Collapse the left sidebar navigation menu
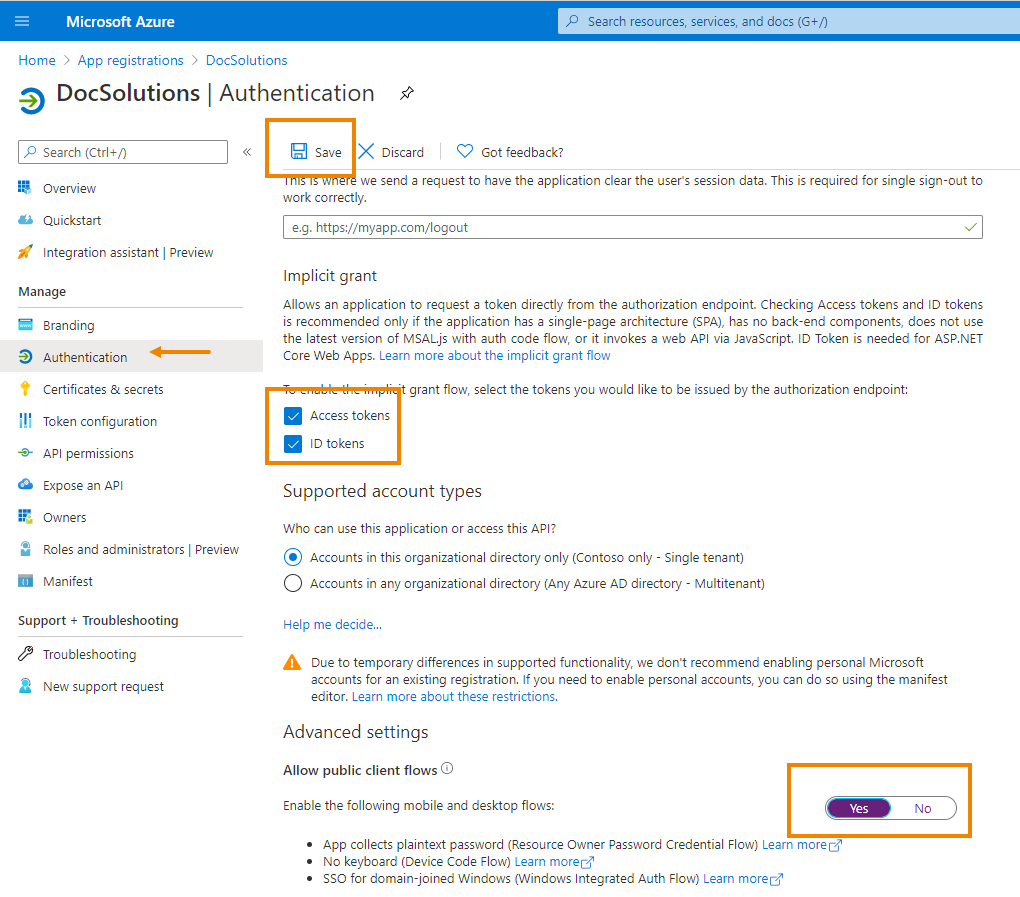1020x897 pixels. pyautogui.click(x=247, y=152)
